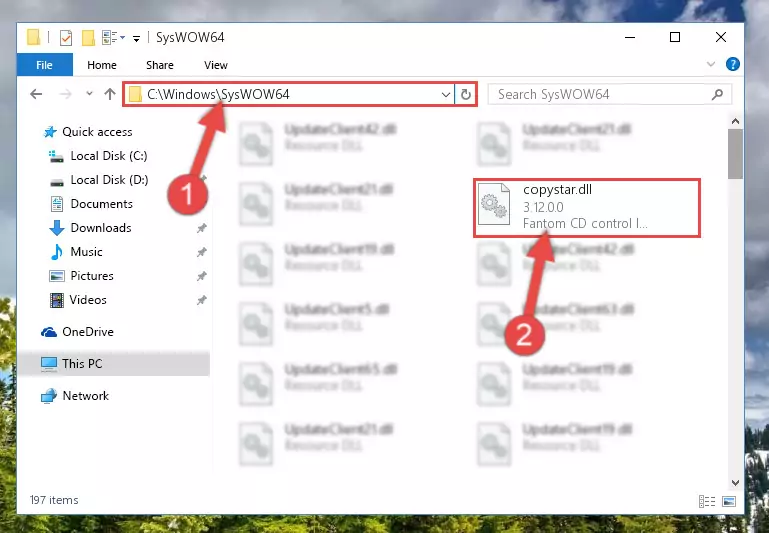Image resolution: width=769 pixels, height=533 pixels.
Task: Open Documents in navigation pane
Action: click(x=102, y=204)
